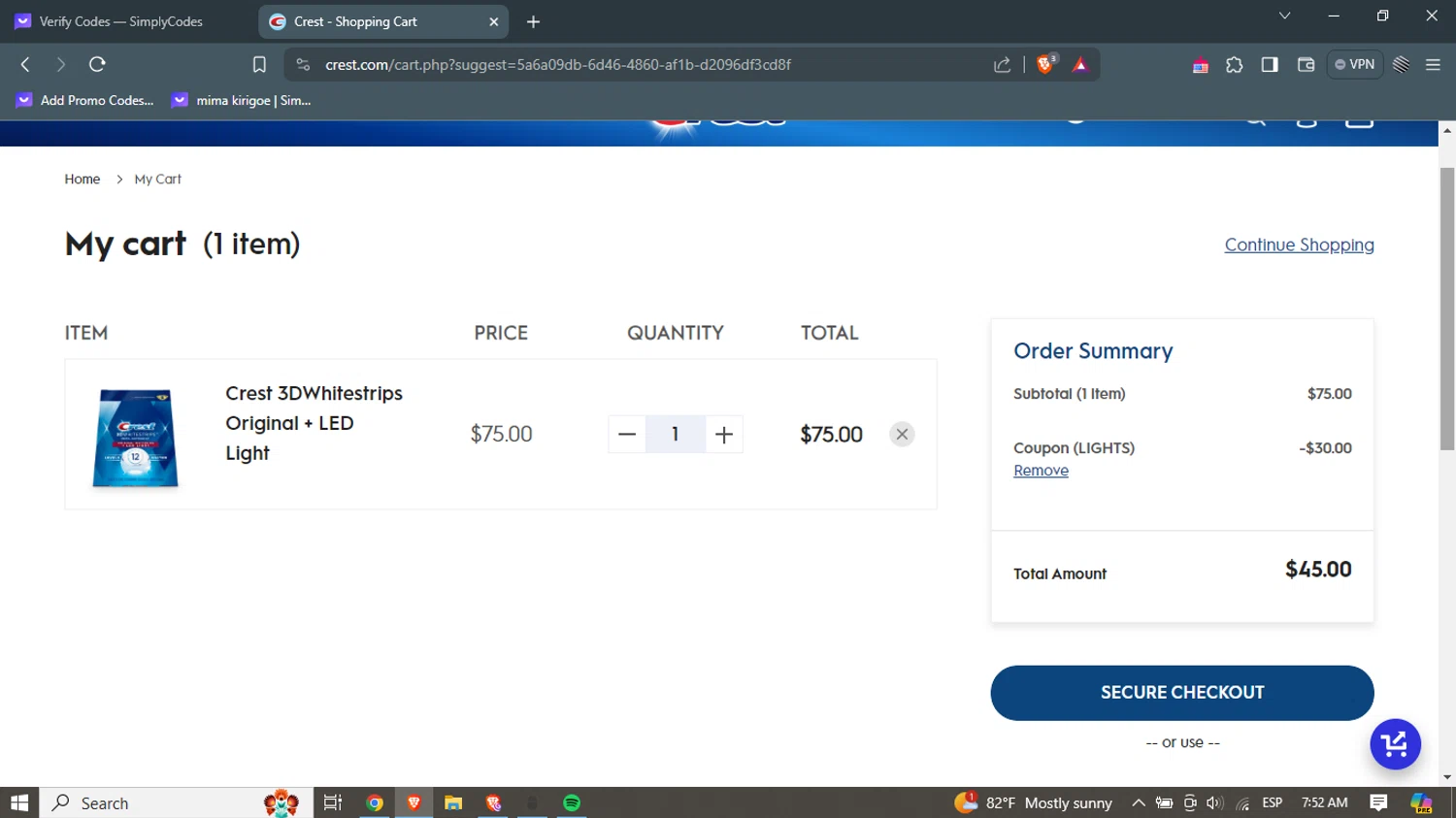Image resolution: width=1456 pixels, height=818 pixels.
Task: View site information icon in address bar
Action: pos(303,64)
